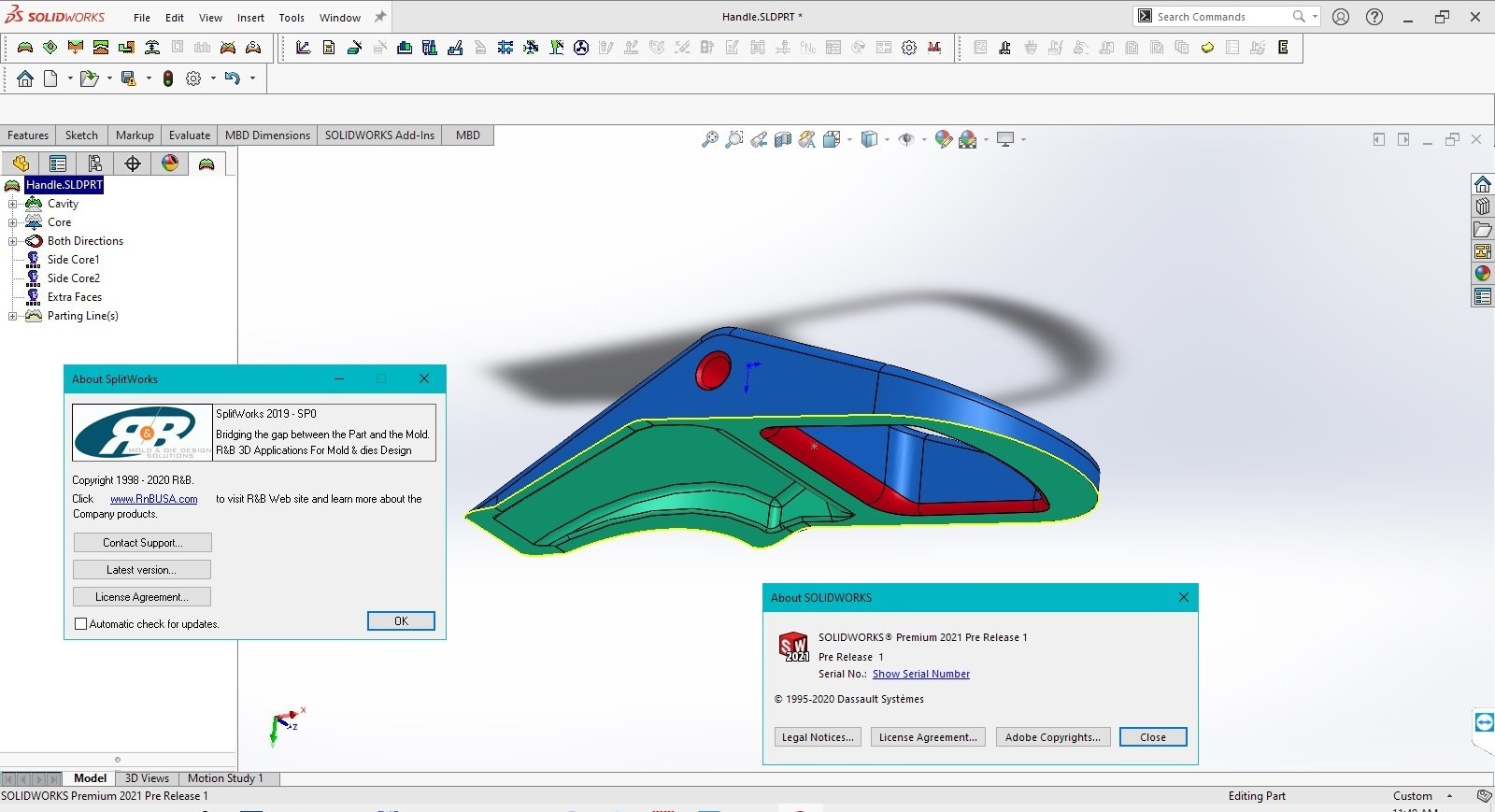Screen dimensions: 1495x812
Task: Click the Dynamic Annotation Views icon
Action: point(807,139)
